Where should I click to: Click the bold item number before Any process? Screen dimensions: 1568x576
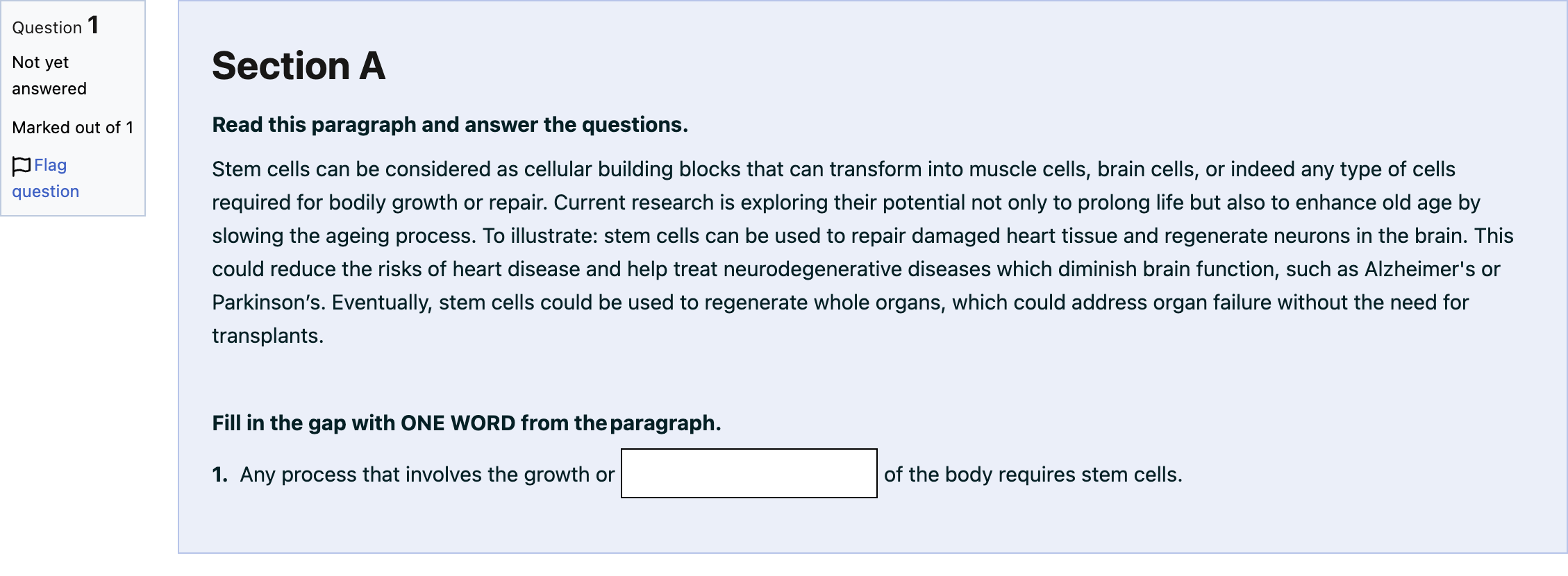[220, 475]
